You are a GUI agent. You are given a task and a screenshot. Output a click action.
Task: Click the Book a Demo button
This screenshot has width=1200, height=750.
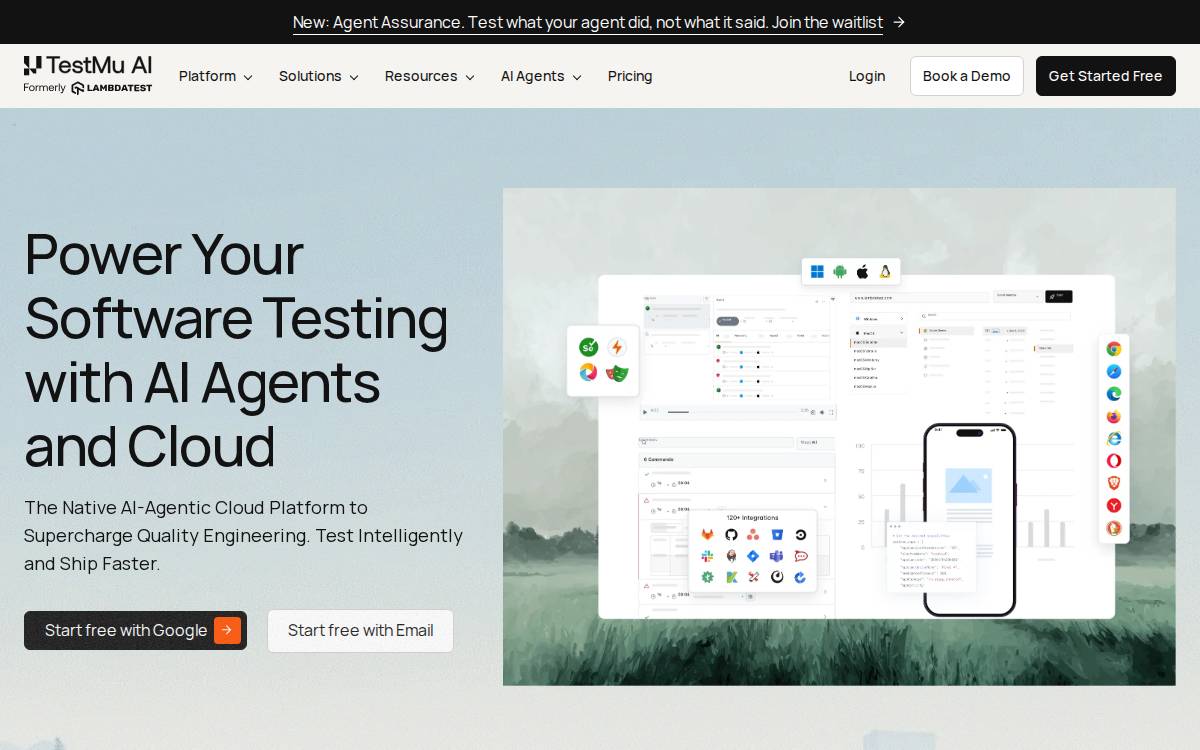point(967,76)
